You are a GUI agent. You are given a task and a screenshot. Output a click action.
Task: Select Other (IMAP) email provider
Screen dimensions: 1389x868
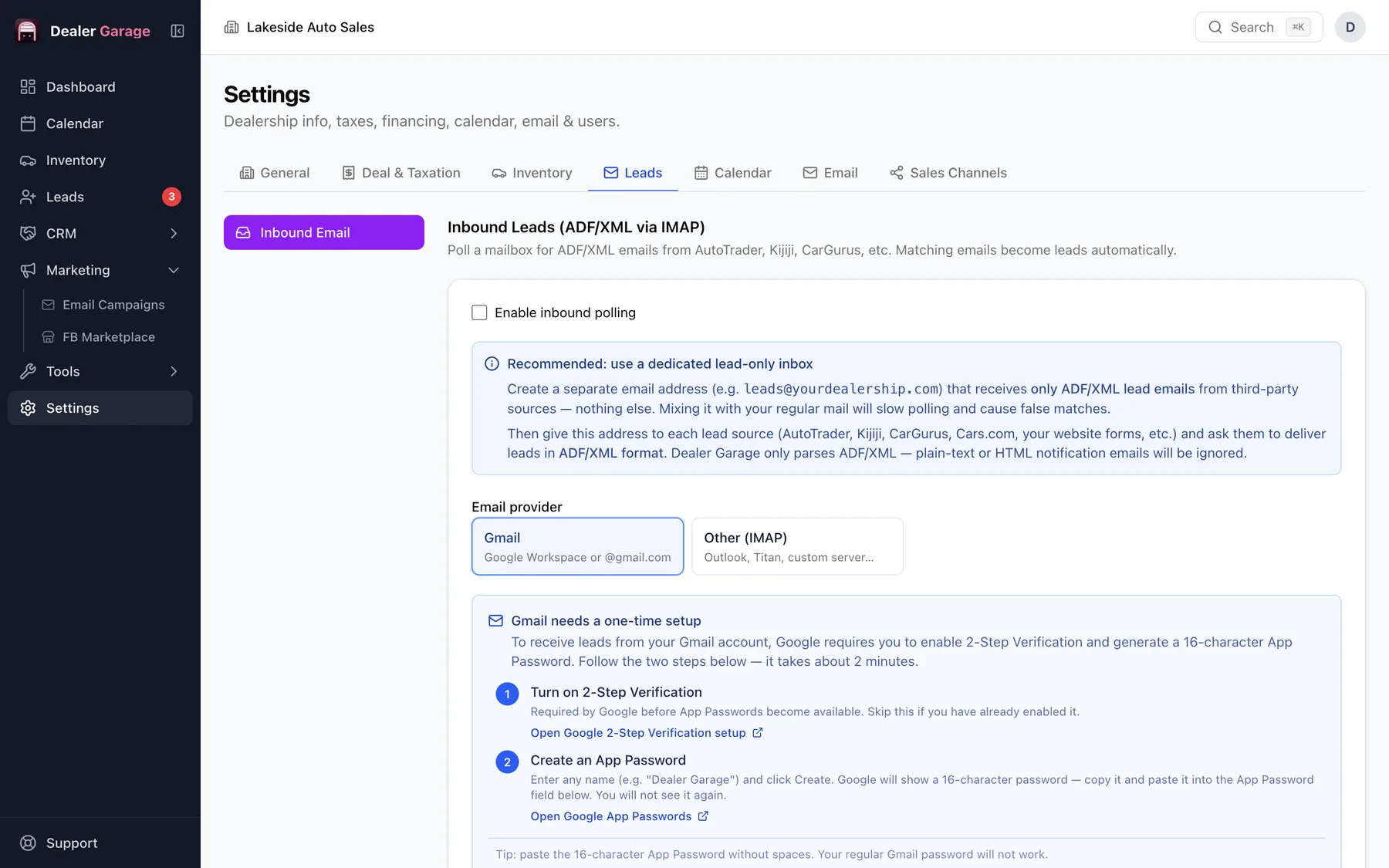pos(797,546)
